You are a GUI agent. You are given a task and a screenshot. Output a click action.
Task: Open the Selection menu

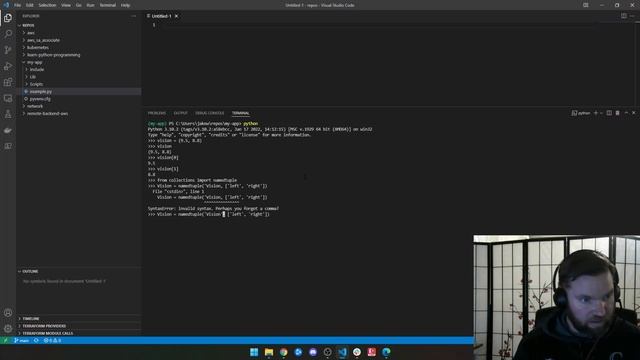(x=47, y=5)
